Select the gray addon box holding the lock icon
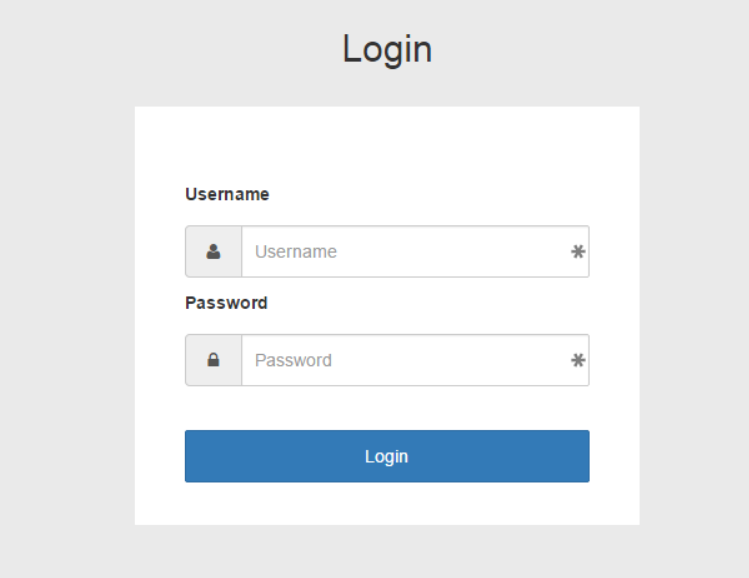 pyautogui.click(x=214, y=360)
